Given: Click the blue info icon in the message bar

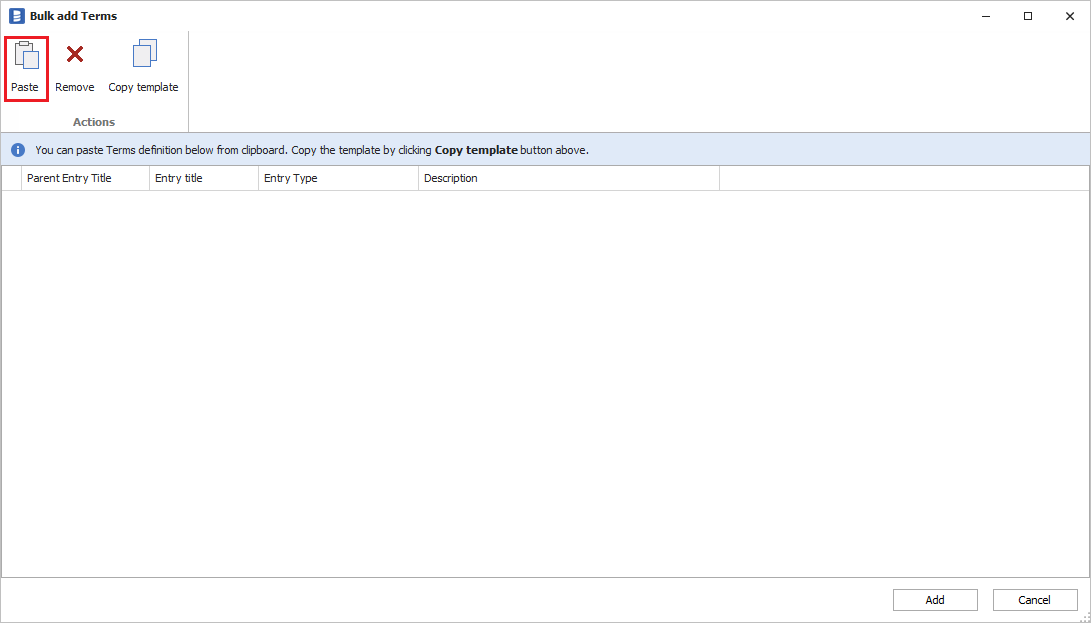Looking at the screenshot, I should click(18, 150).
